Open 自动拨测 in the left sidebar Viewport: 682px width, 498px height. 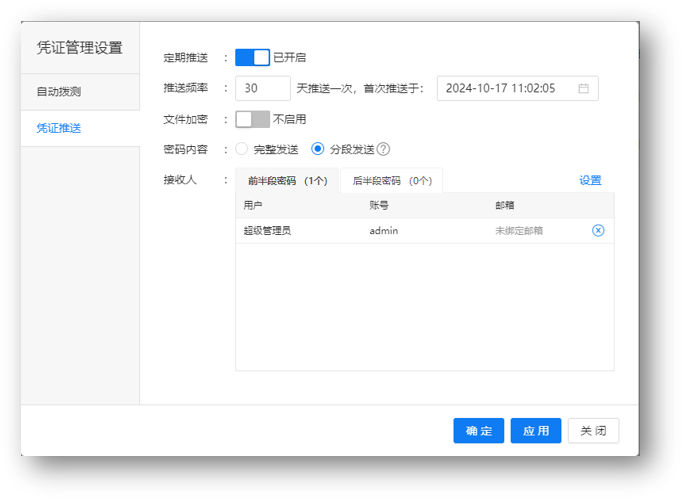[59, 92]
